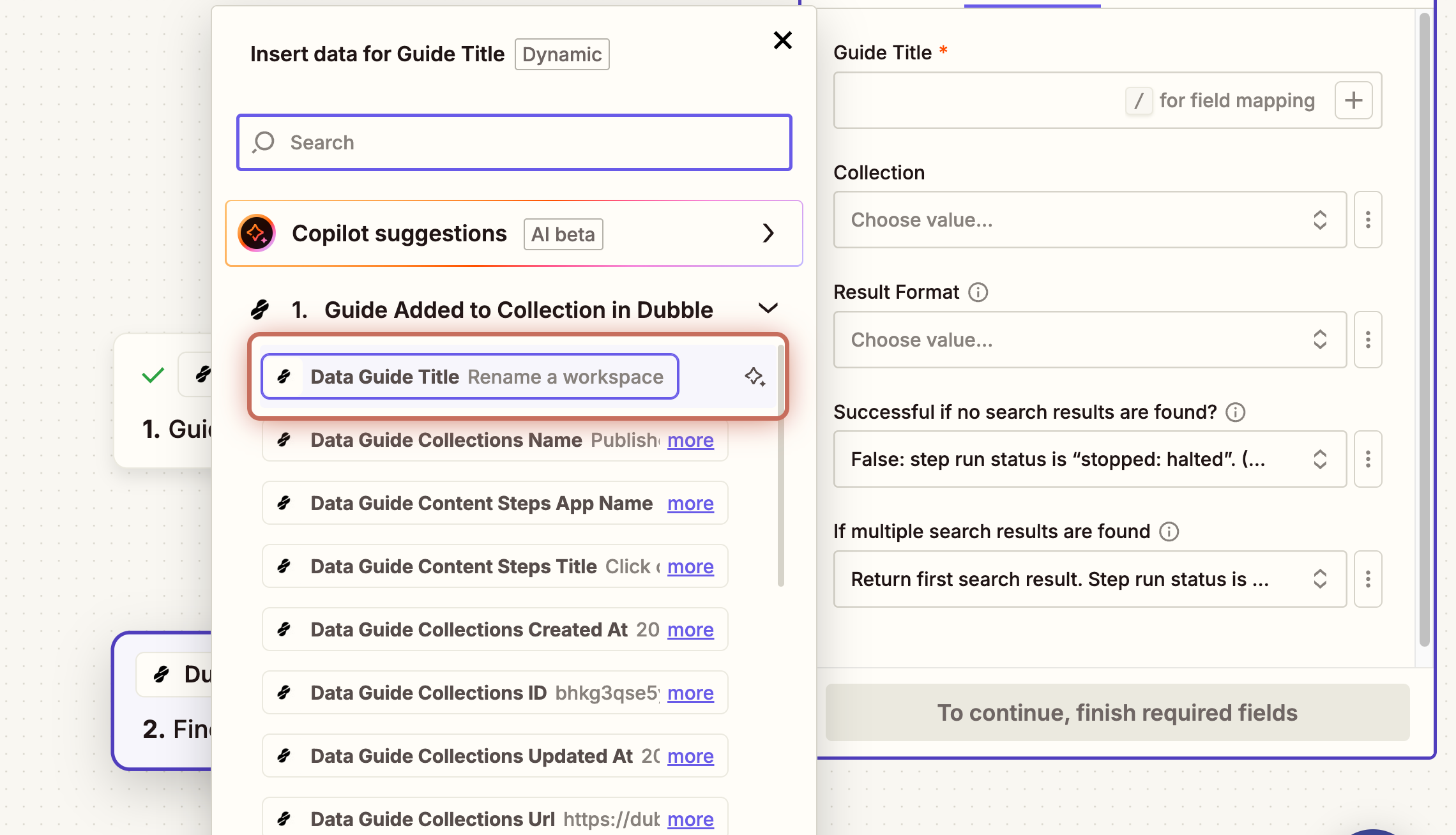The width and height of the screenshot is (1456, 835).
Task: Click the info icon next to Result Format
Action: click(x=978, y=292)
